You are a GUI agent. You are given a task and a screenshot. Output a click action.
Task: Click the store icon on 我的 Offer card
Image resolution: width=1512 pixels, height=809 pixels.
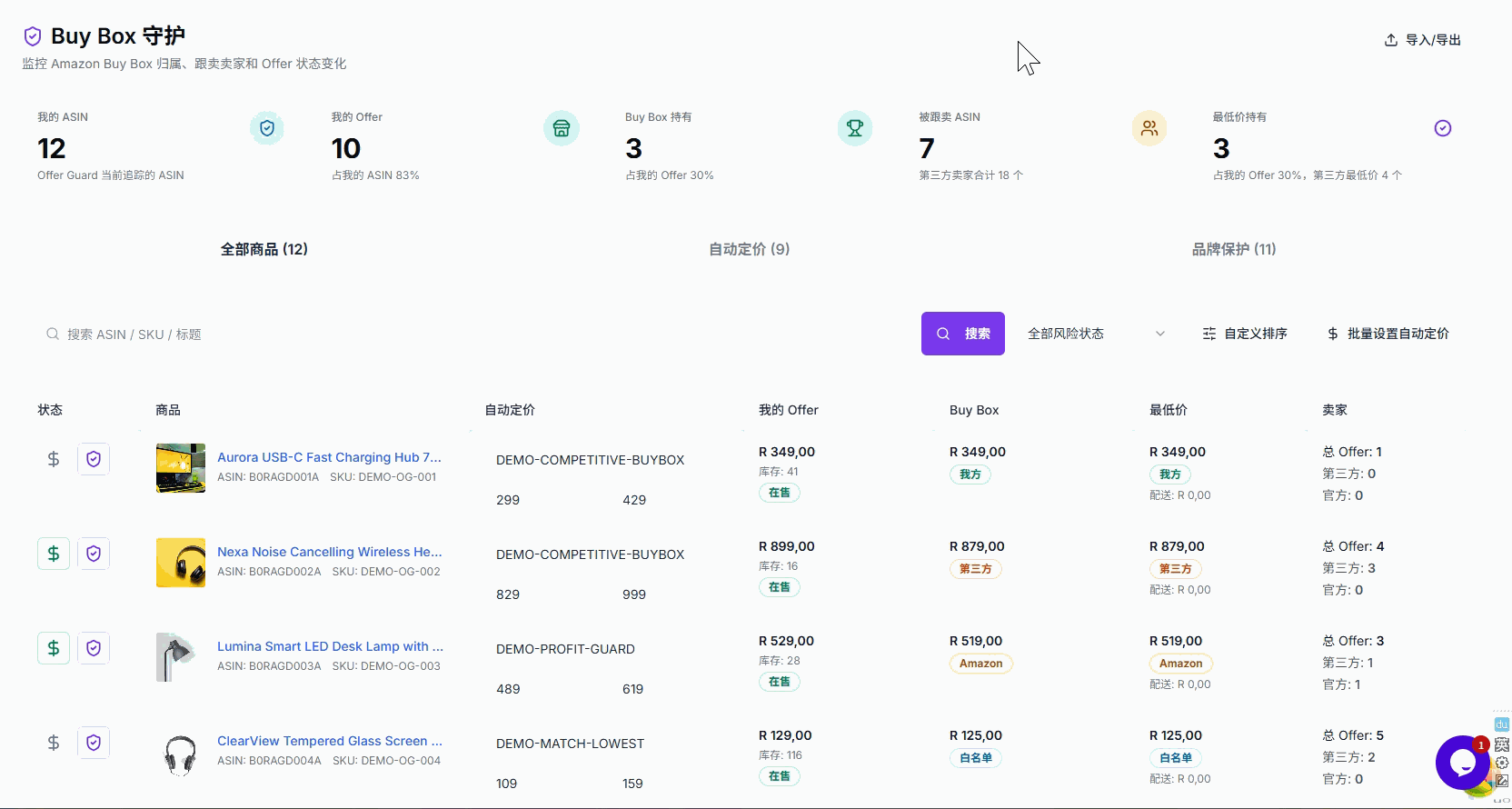562,128
